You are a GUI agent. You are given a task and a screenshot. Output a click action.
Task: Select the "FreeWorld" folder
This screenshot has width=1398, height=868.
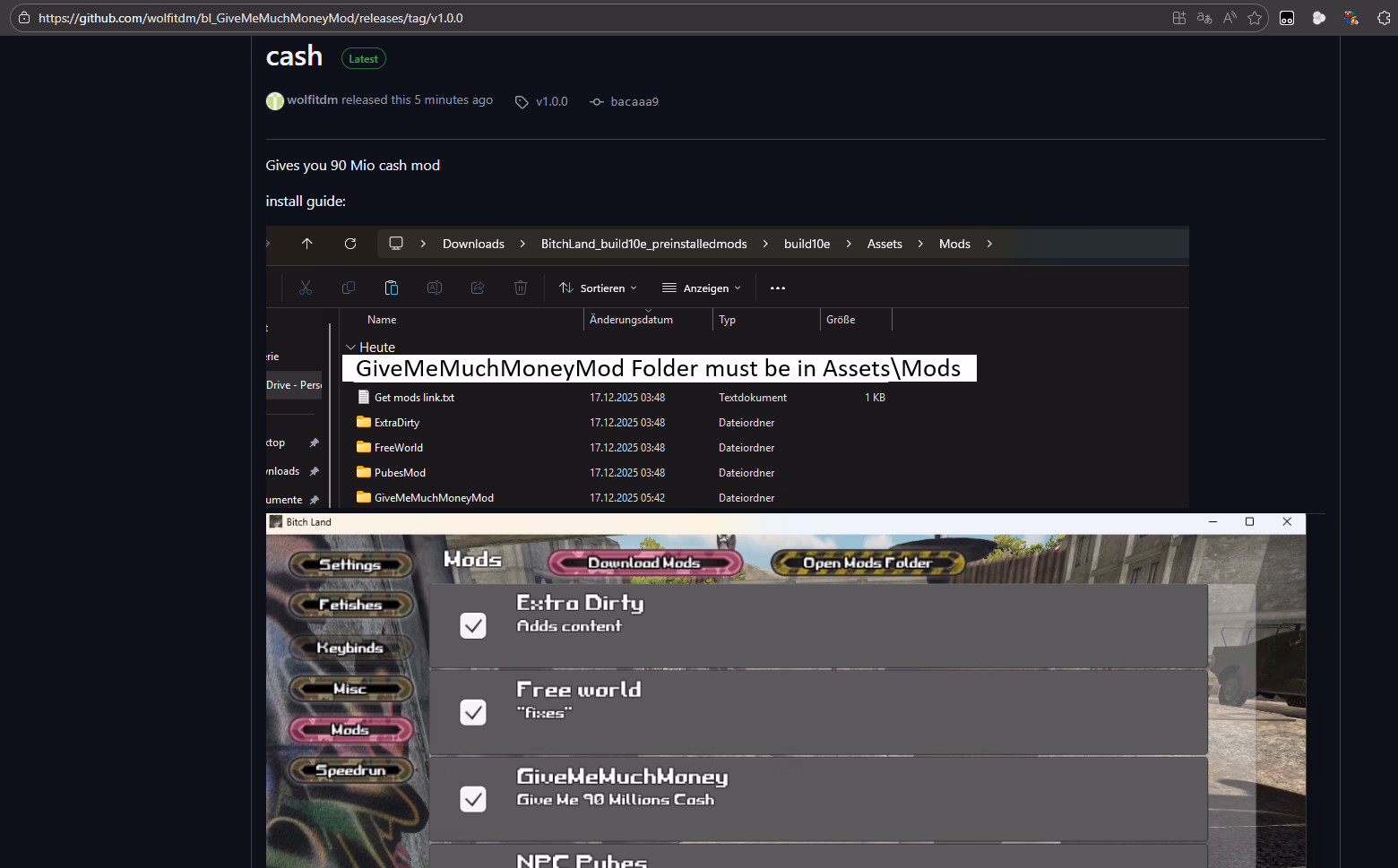[399, 448]
